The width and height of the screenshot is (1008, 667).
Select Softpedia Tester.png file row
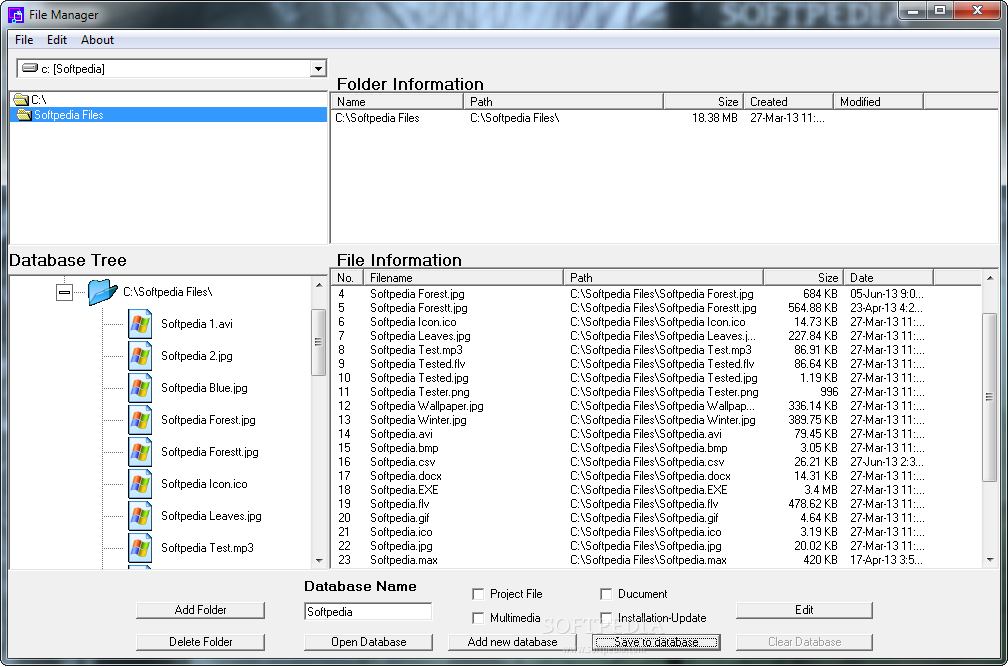click(x=656, y=392)
